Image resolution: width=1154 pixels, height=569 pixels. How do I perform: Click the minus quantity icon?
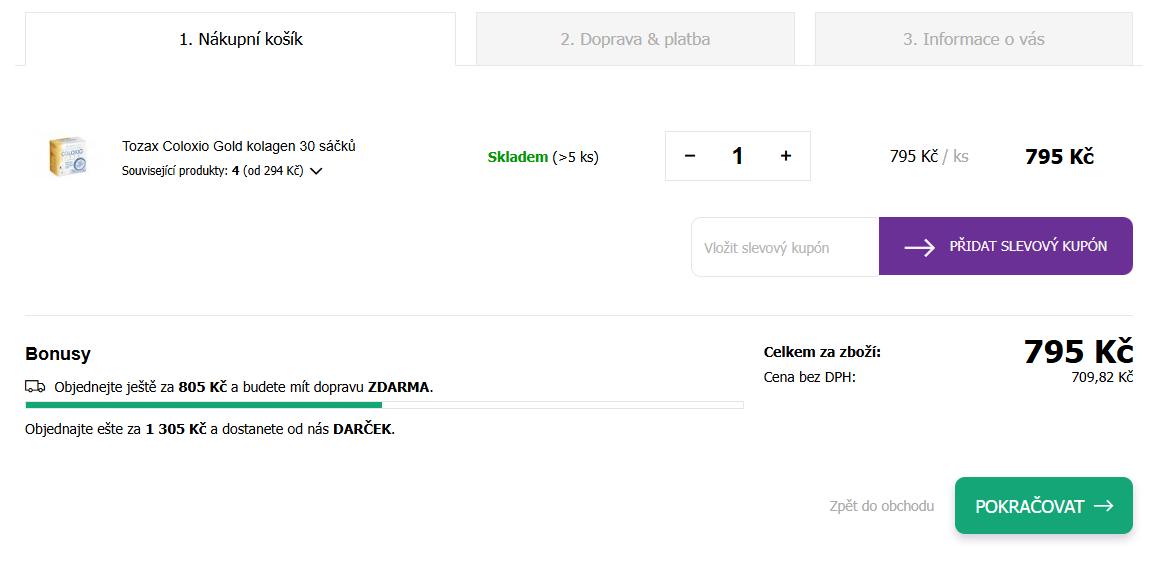tap(690, 156)
